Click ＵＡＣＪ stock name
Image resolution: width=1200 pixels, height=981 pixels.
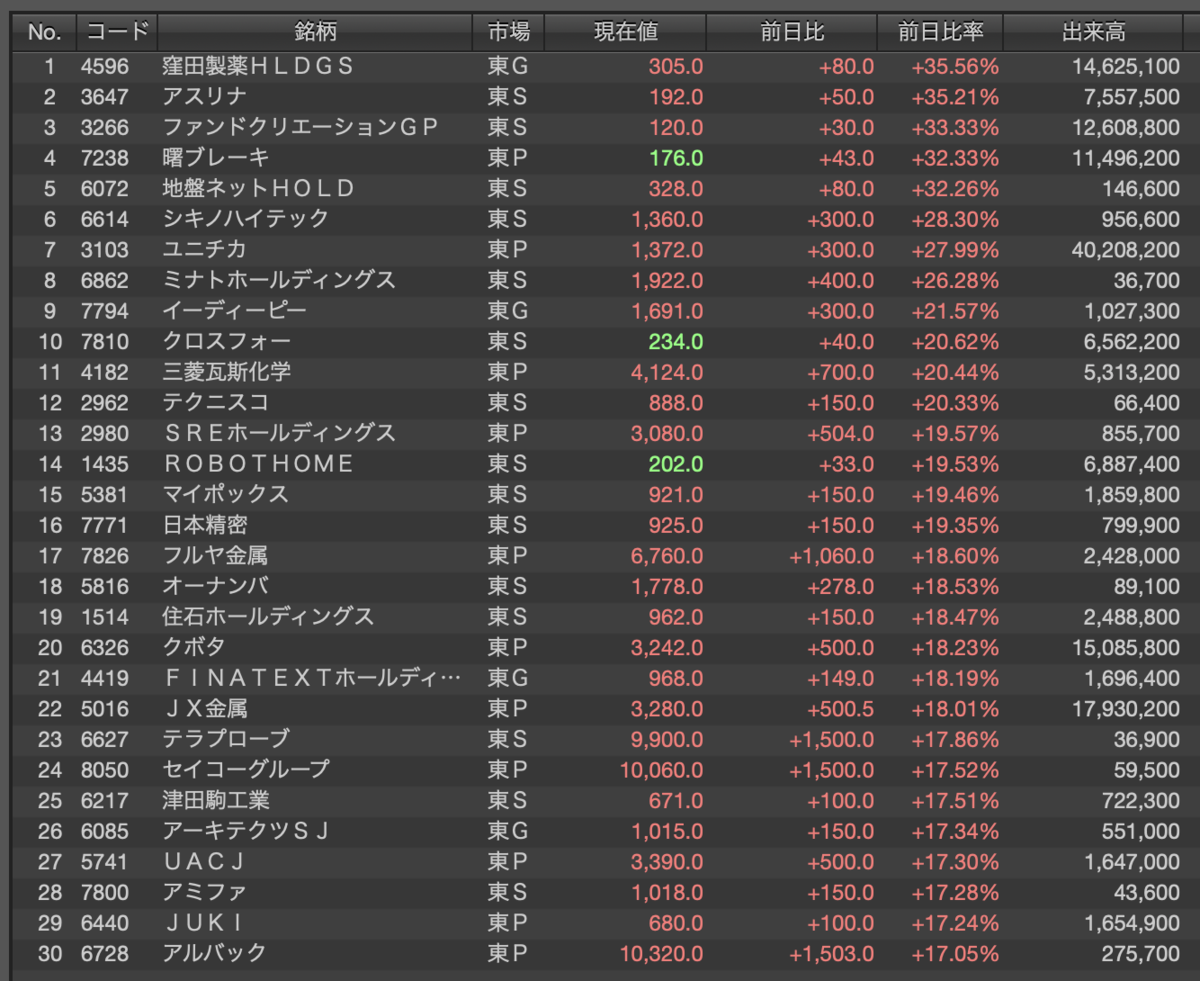coord(205,861)
